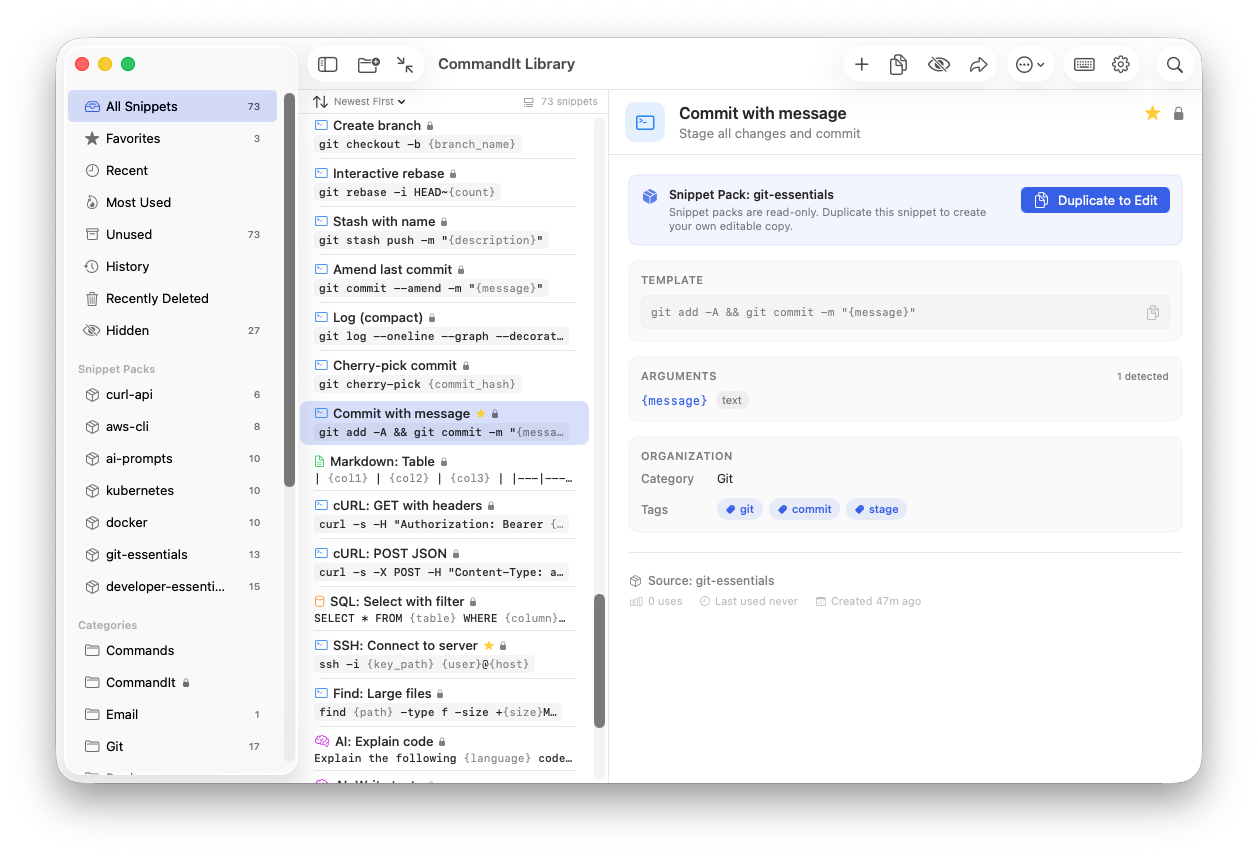
Task: Open settings with the gear icon
Action: (x=1121, y=65)
